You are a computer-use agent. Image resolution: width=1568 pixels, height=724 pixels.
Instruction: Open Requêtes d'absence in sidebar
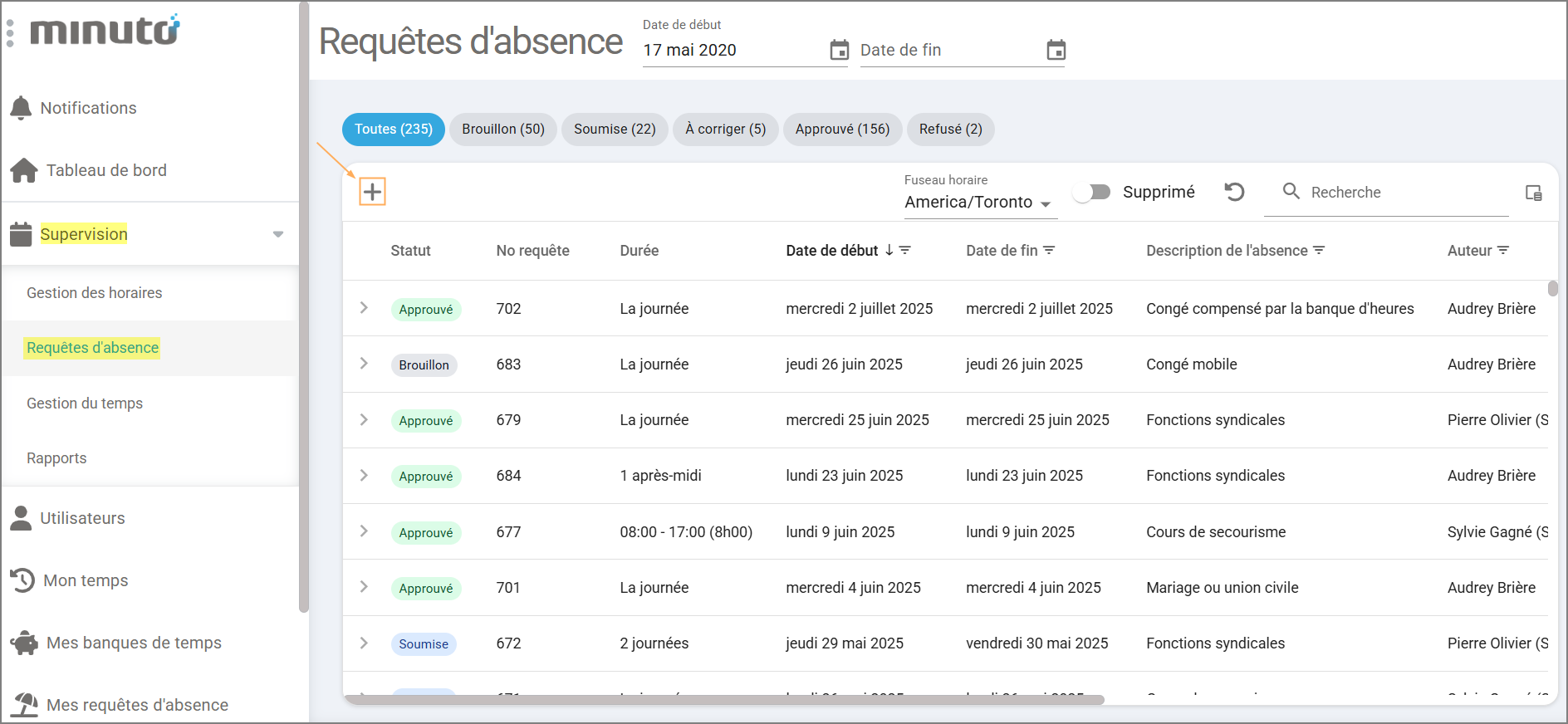92,348
